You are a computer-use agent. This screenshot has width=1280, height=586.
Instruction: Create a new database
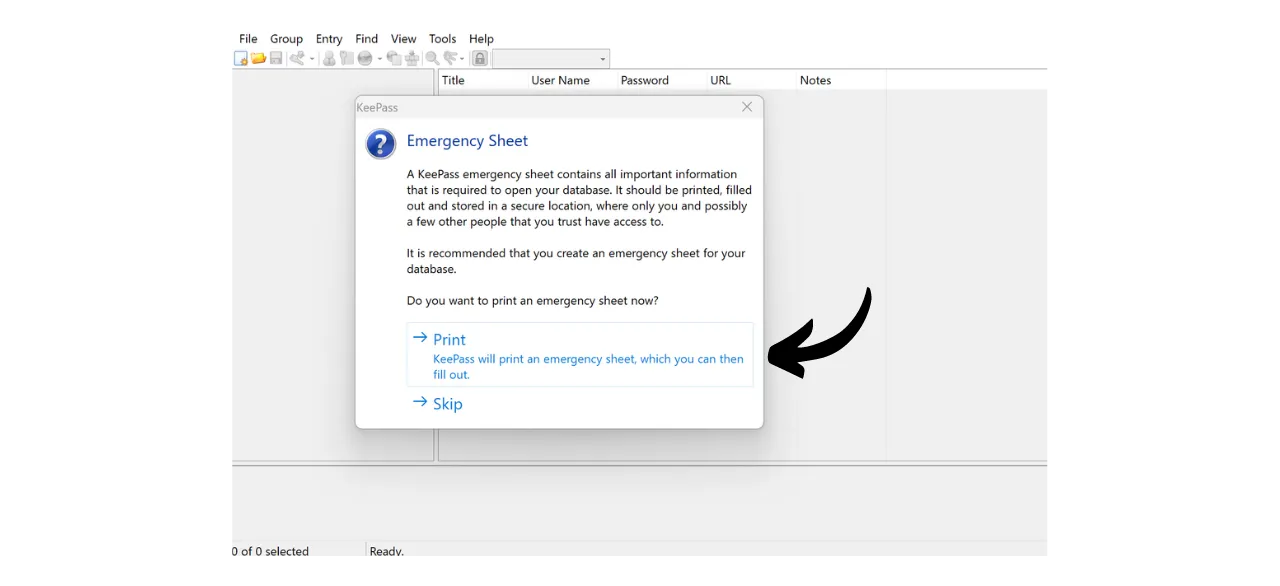point(240,58)
